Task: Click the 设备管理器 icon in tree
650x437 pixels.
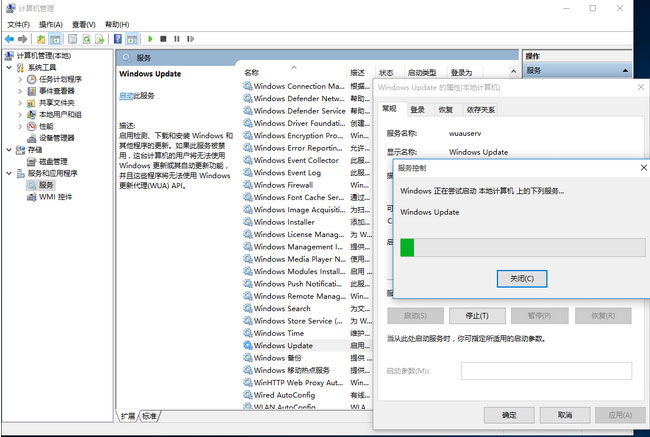Action: click(32, 138)
